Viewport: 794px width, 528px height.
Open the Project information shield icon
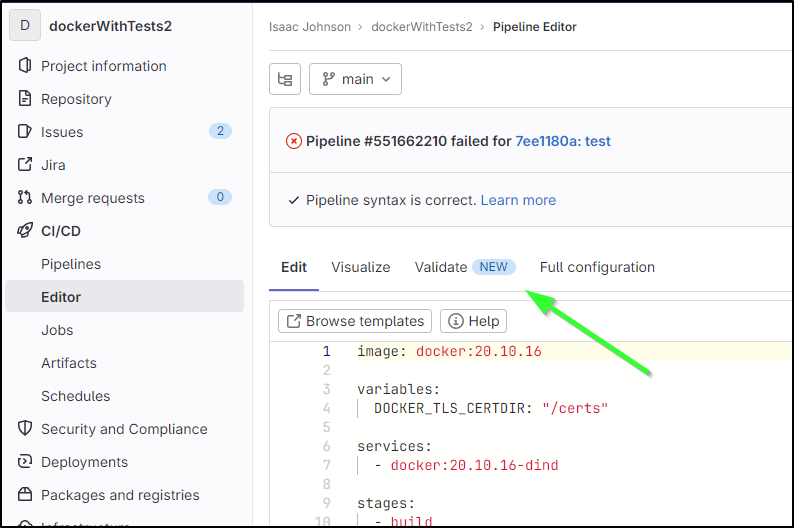coord(25,65)
